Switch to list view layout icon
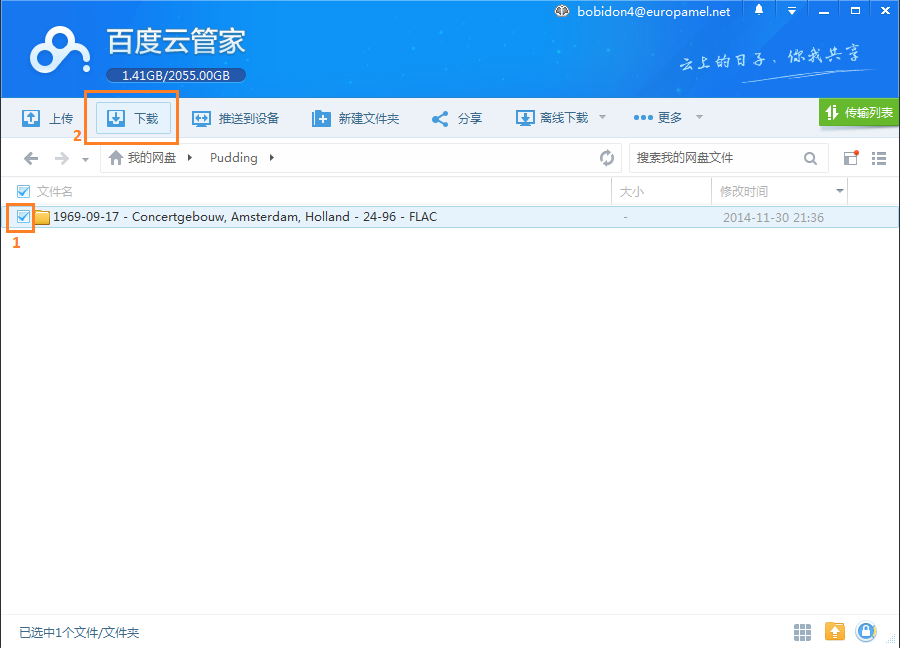 click(879, 158)
